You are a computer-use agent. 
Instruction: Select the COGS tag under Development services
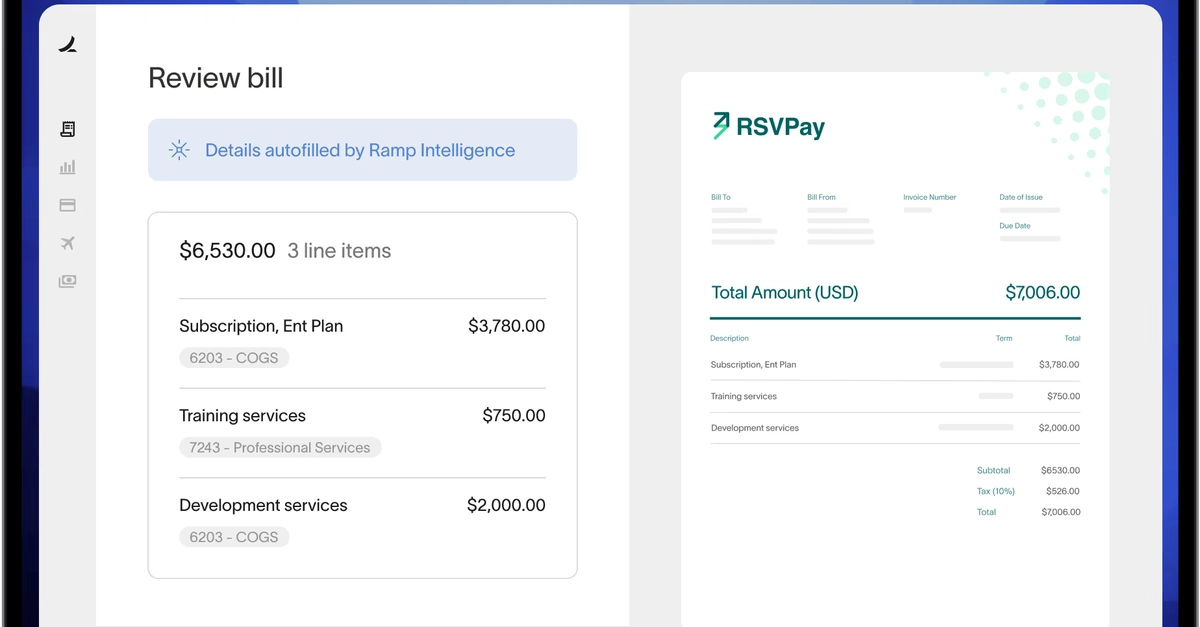tap(234, 537)
